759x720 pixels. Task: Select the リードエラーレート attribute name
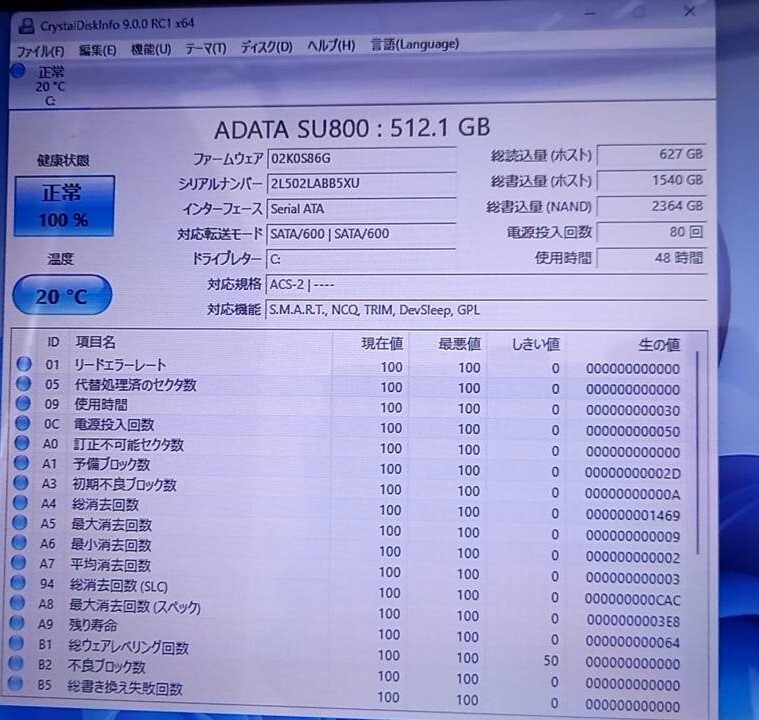tap(120, 365)
